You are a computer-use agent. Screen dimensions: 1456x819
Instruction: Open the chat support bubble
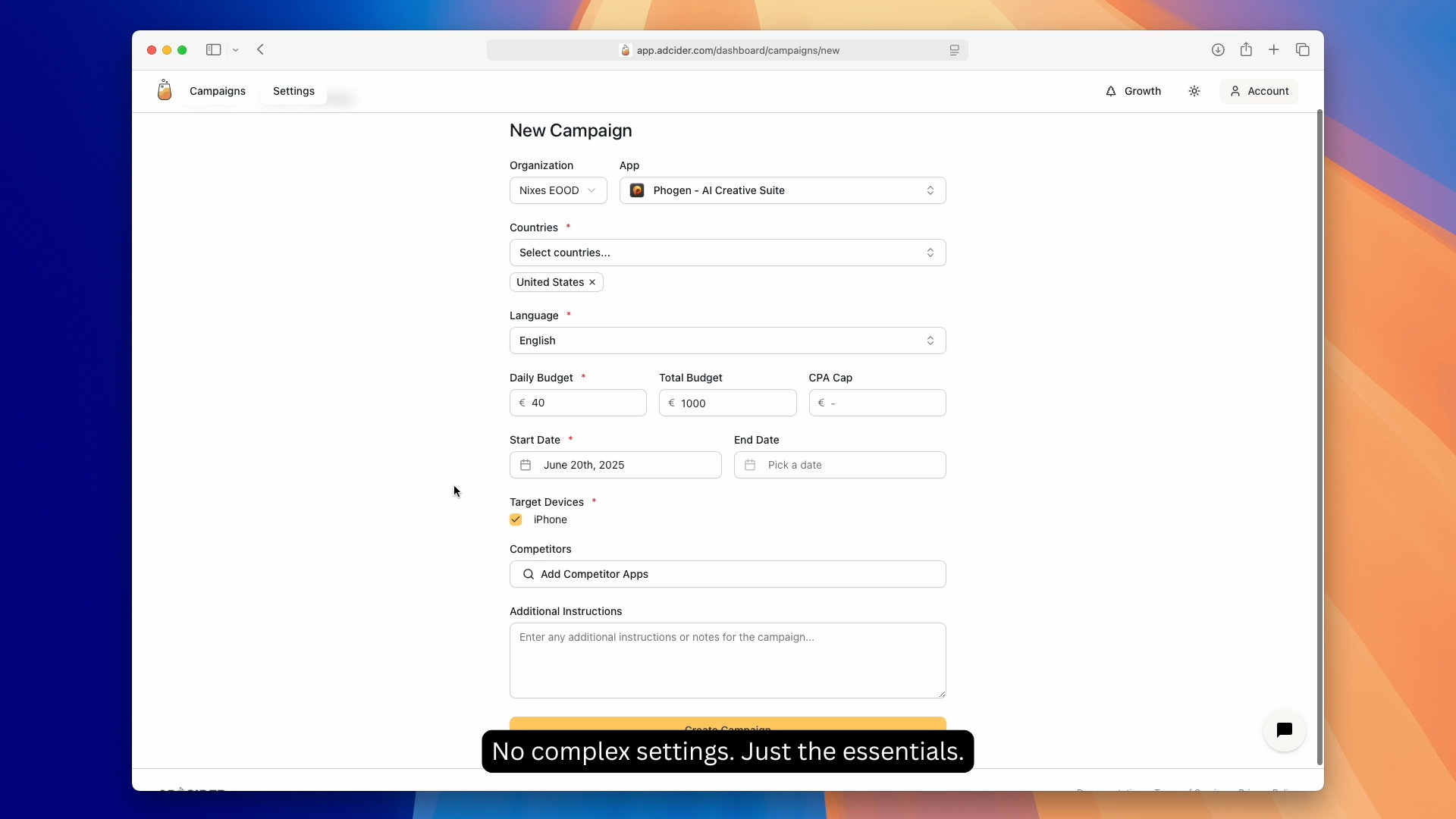point(1284,730)
